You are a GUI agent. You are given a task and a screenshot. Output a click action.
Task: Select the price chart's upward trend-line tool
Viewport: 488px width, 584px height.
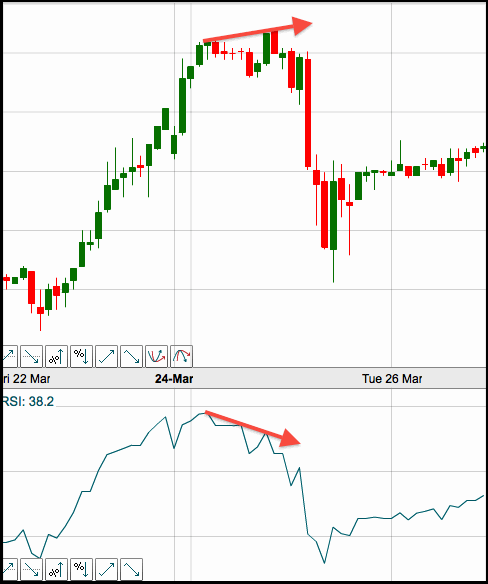pyautogui.click(x=106, y=356)
